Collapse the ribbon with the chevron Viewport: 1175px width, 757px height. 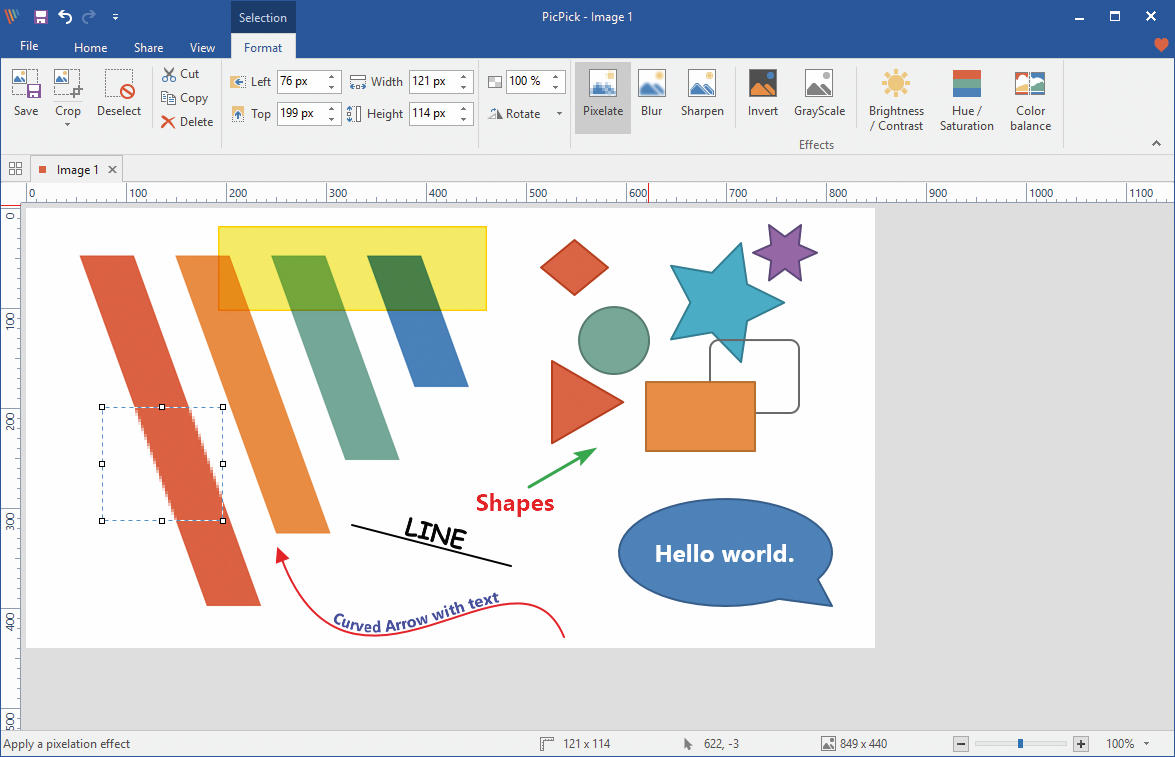pyautogui.click(x=1156, y=143)
